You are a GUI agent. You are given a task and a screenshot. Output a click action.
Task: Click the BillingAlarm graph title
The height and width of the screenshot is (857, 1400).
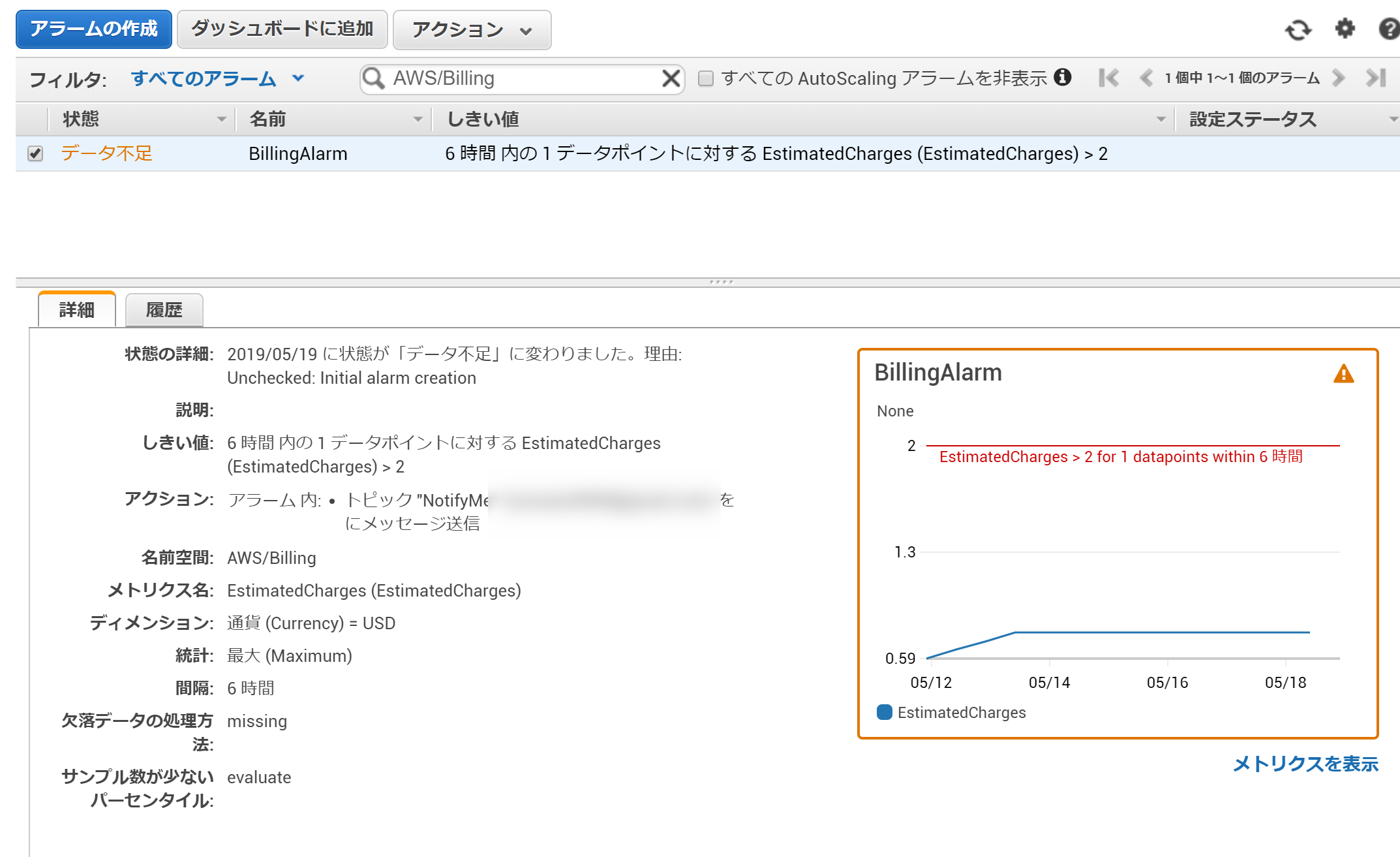[938, 373]
